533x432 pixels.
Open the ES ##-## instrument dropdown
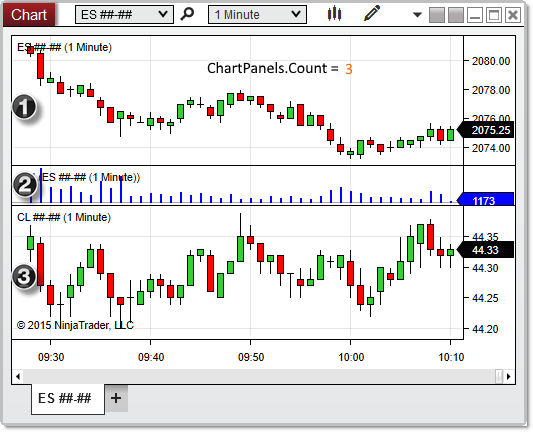[124, 15]
